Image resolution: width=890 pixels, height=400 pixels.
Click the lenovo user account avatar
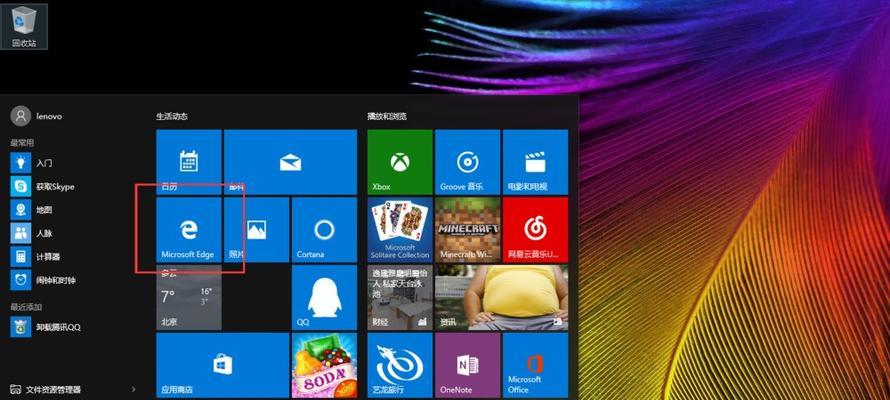coord(20,116)
